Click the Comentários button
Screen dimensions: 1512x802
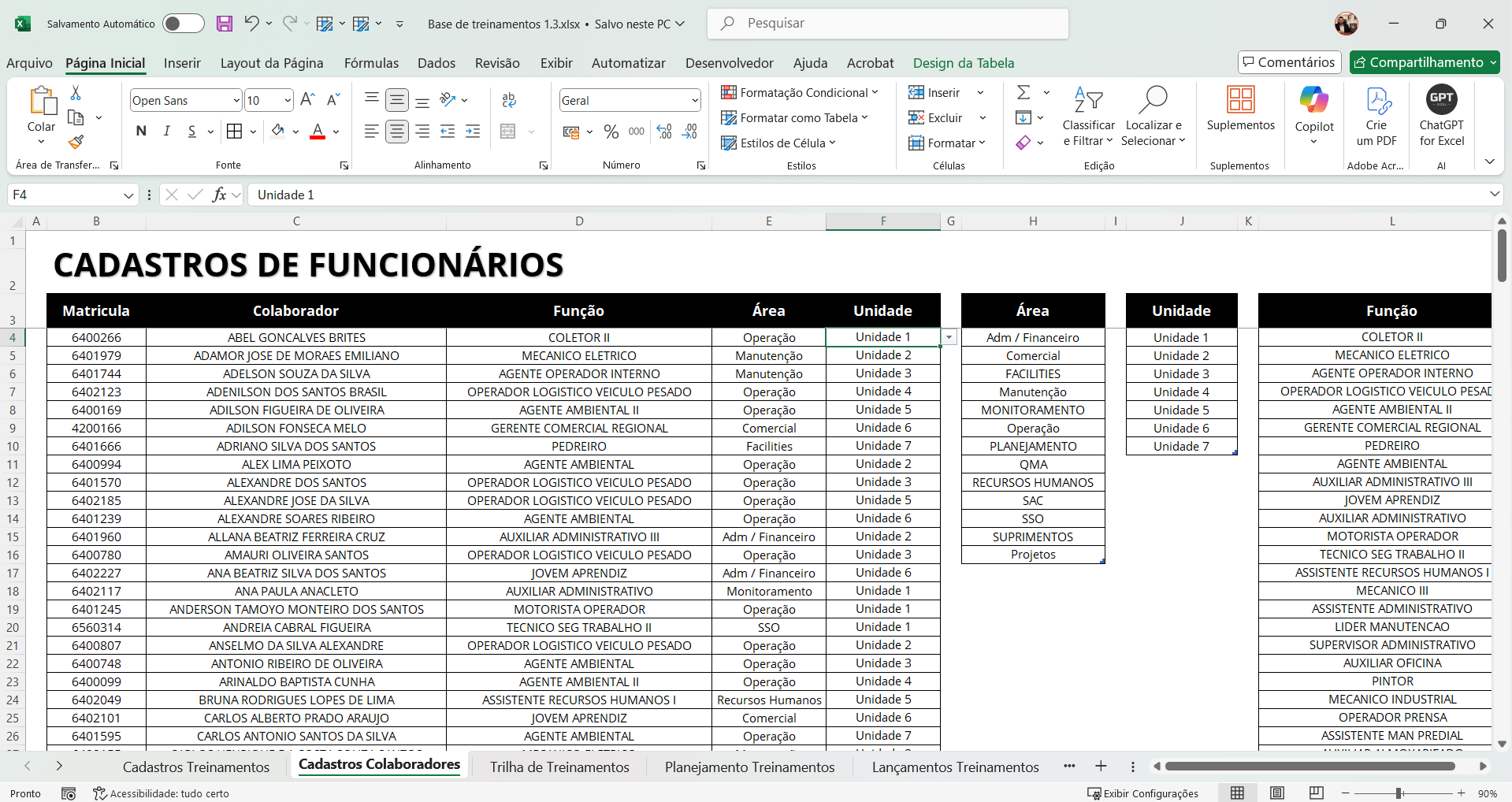tap(1288, 62)
